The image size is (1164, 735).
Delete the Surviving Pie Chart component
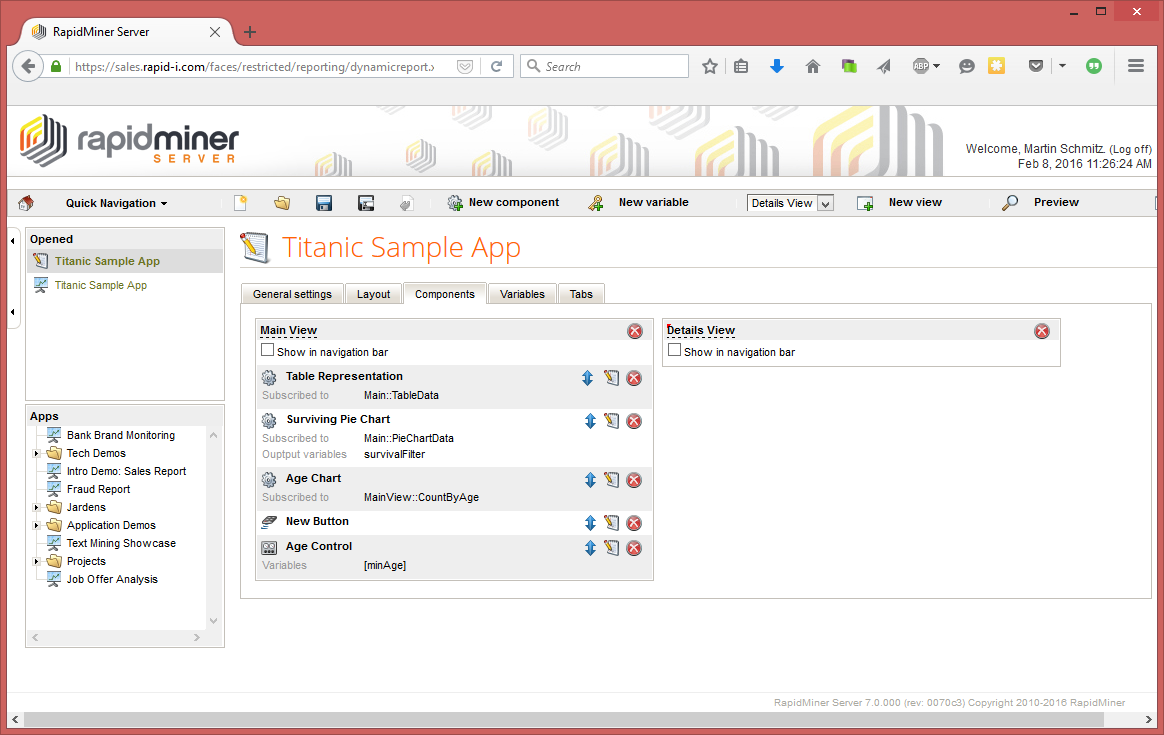pos(634,421)
